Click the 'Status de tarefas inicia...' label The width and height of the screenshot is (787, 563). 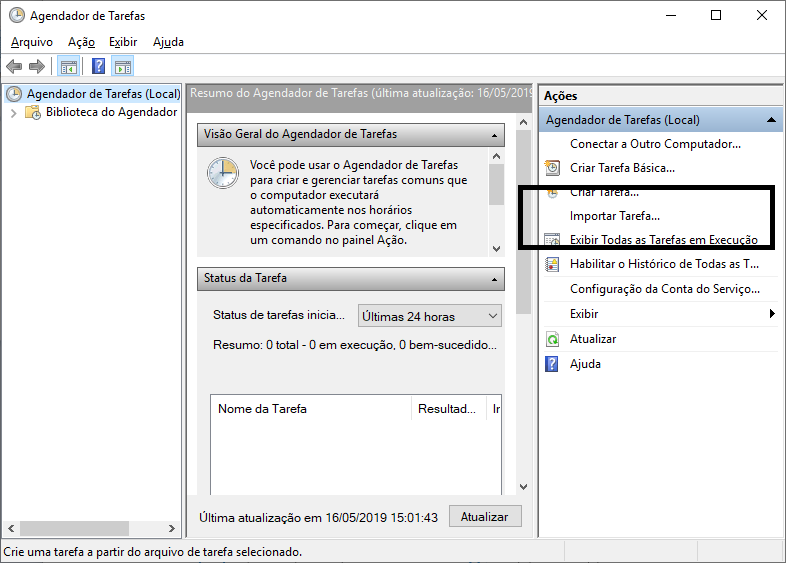pos(279,315)
